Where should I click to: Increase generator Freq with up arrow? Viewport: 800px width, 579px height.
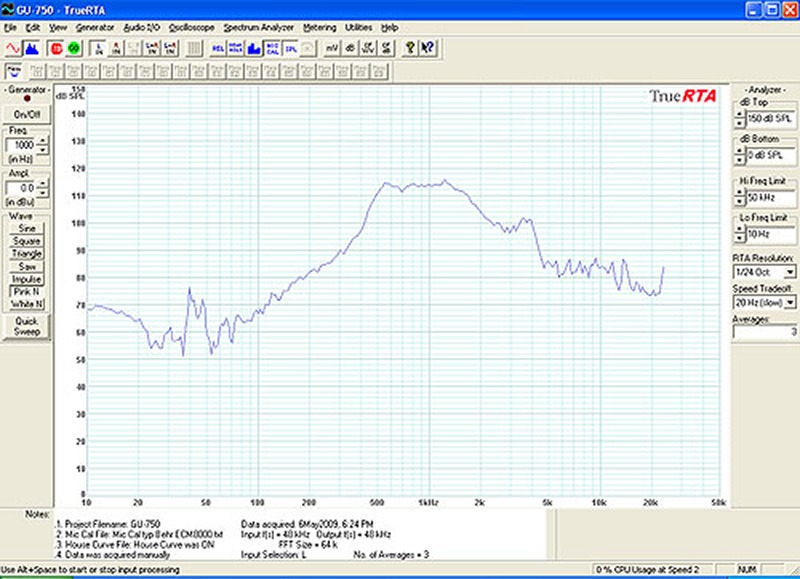(43, 141)
